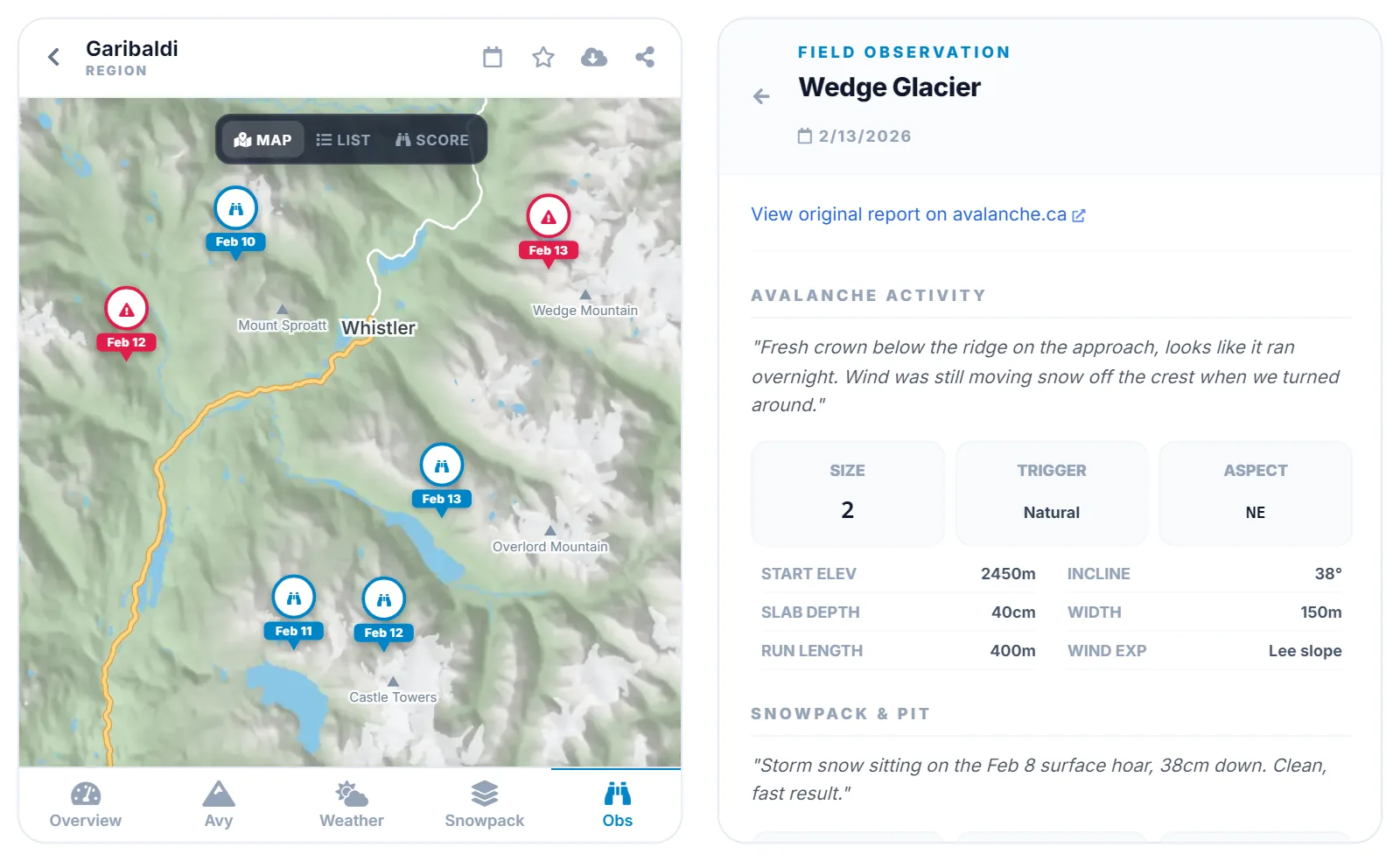The width and height of the screenshot is (1400, 861).
Task: Click the RUN LENGTH 400m value
Action: pyautogui.click(x=1012, y=651)
